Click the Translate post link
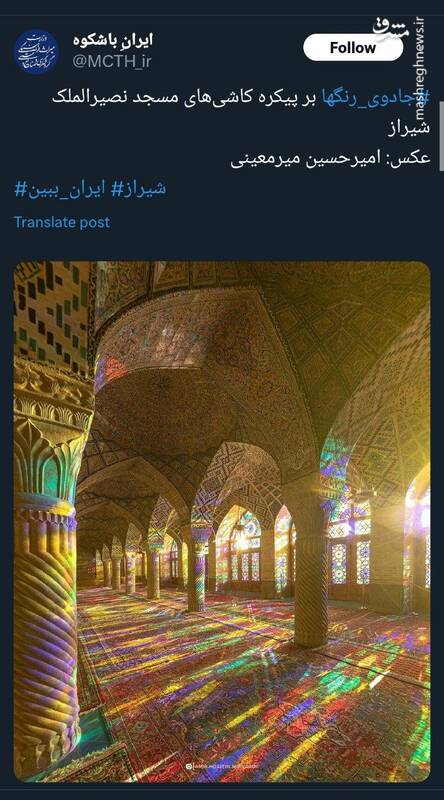Image resolution: width=444 pixels, height=800 pixels. (x=62, y=222)
